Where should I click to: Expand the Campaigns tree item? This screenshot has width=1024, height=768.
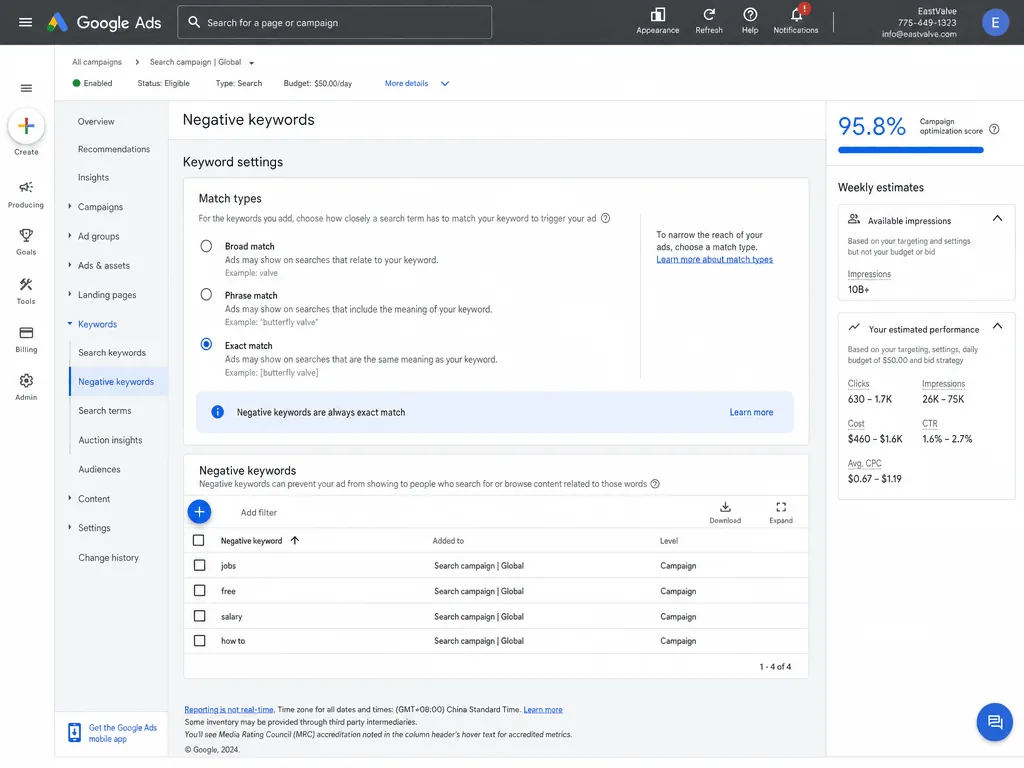coord(70,206)
